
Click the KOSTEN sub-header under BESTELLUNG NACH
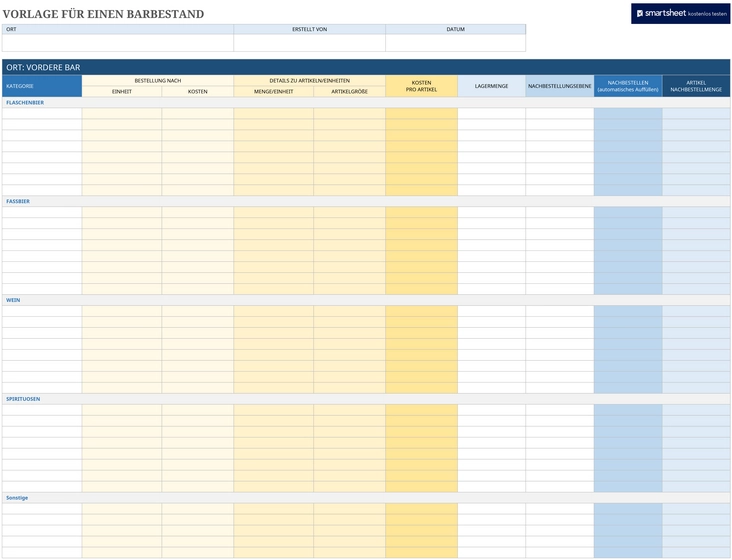[x=197, y=91]
